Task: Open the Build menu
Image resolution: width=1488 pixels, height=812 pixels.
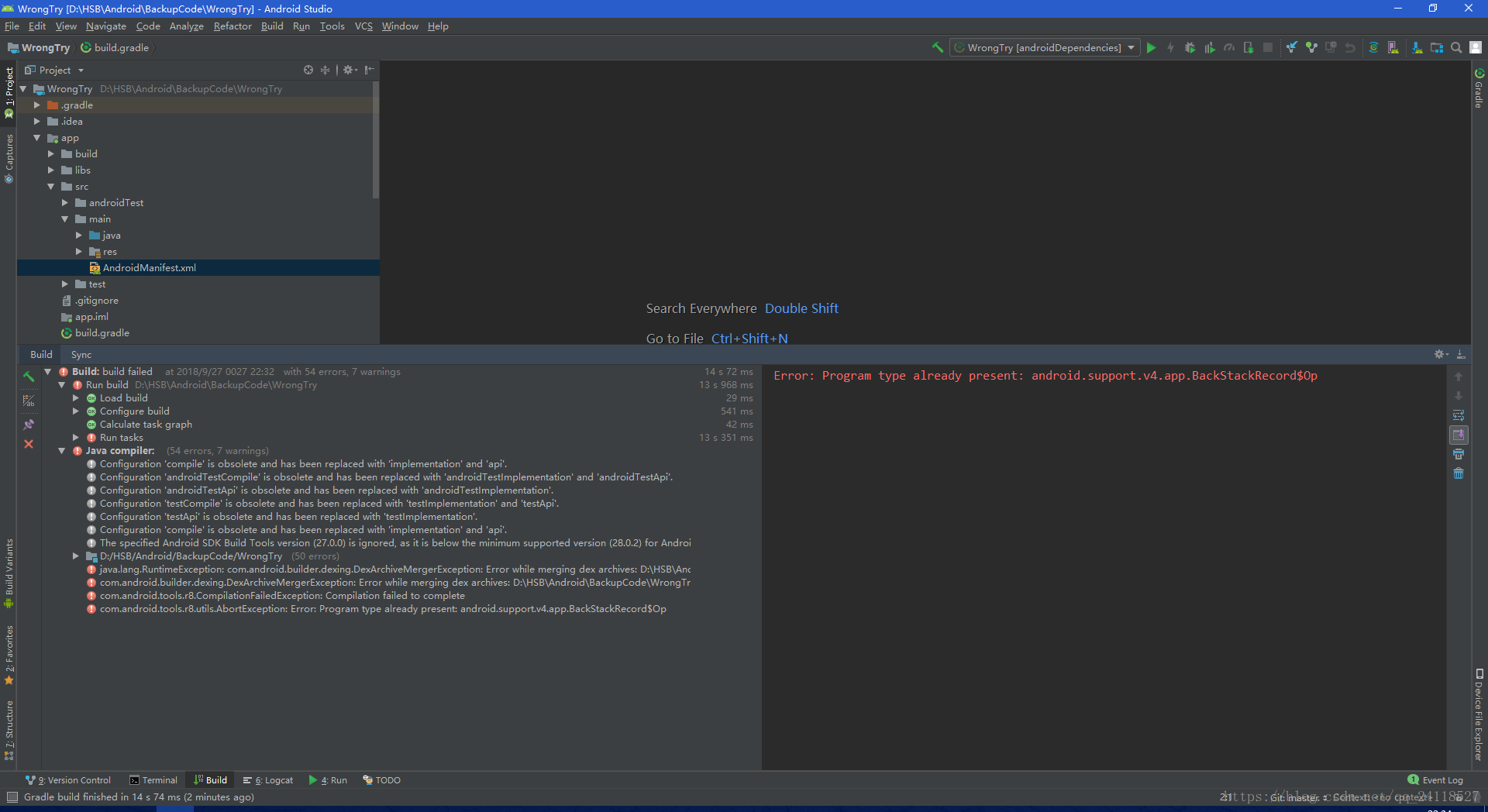Action: [x=272, y=26]
